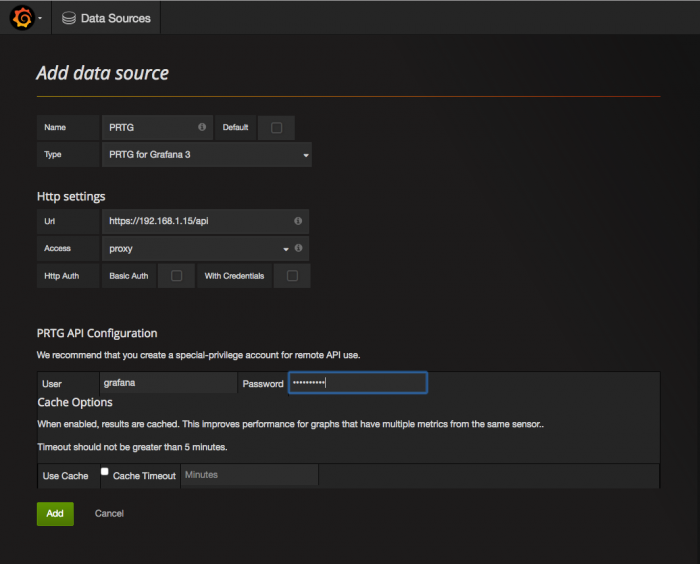
Task: Focus the Password input field
Action: pyautogui.click(x=358, y=383)
